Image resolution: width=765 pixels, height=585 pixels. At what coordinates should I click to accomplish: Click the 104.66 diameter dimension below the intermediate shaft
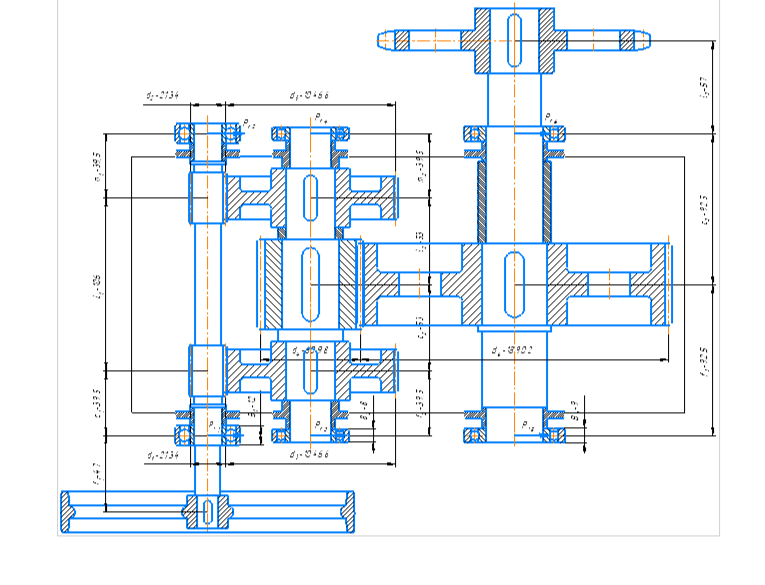click(309, 454)
